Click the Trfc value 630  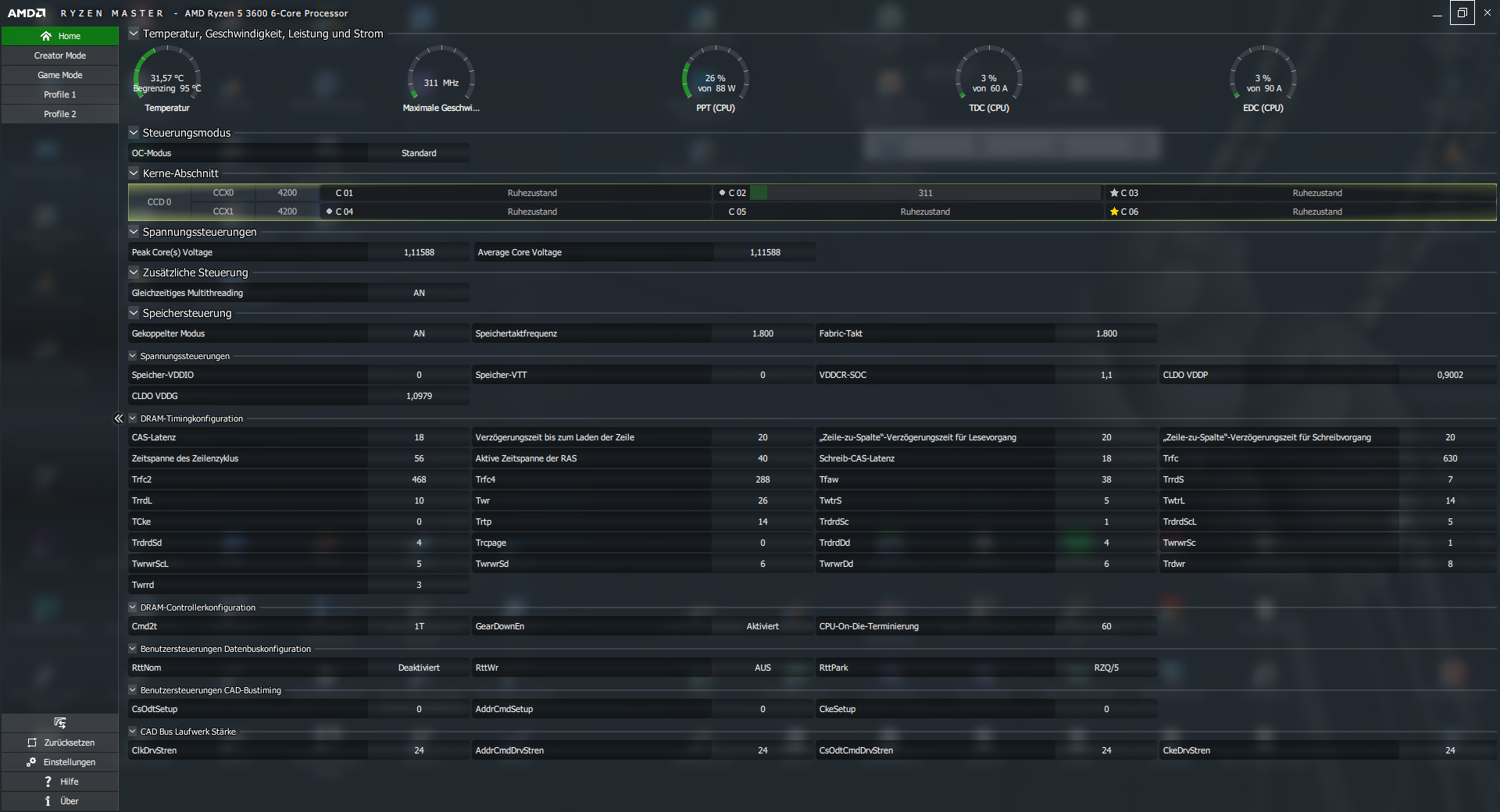tap(1450, 458)
